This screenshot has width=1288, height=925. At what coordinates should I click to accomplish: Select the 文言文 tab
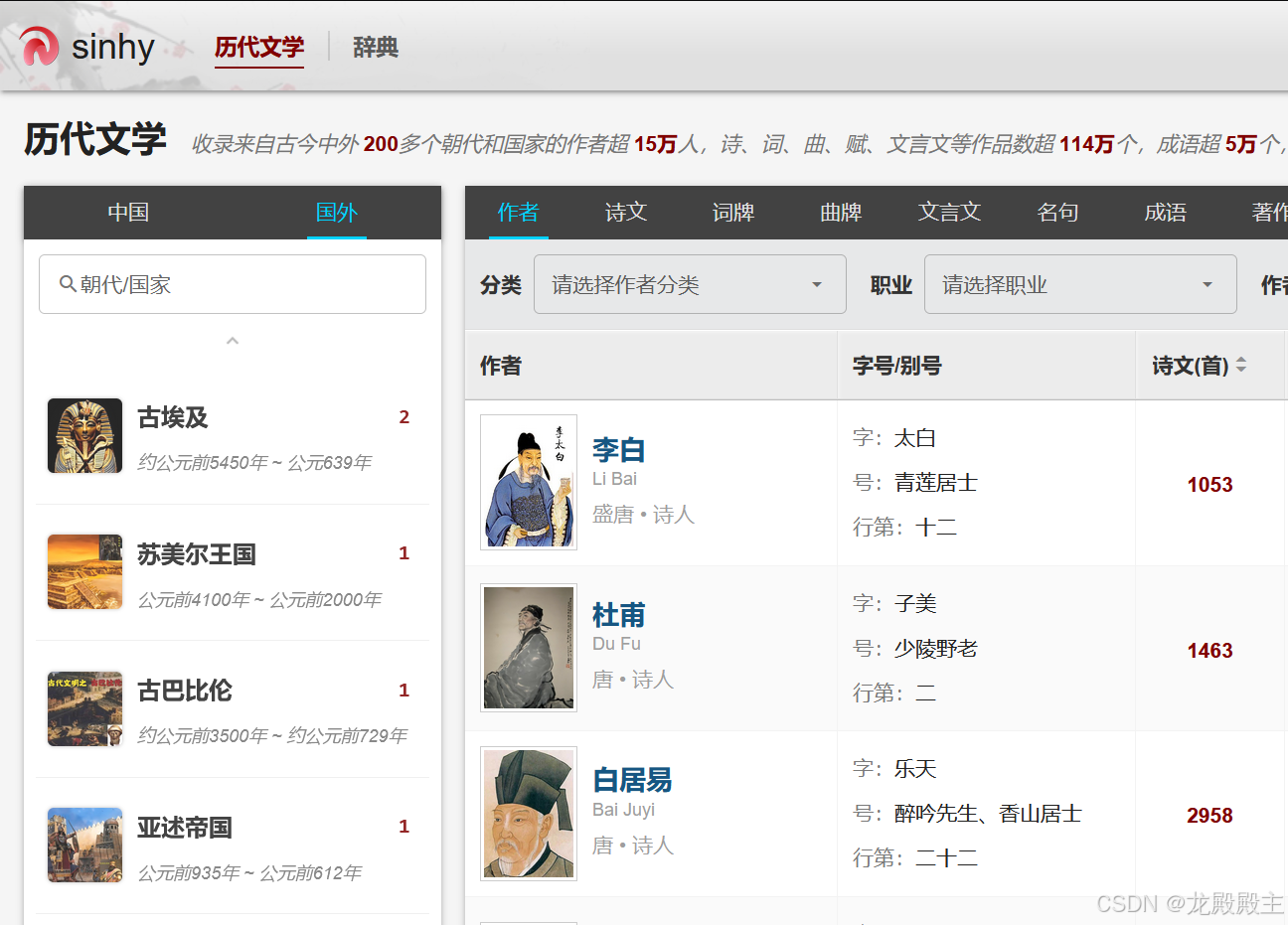coord(949,213)
